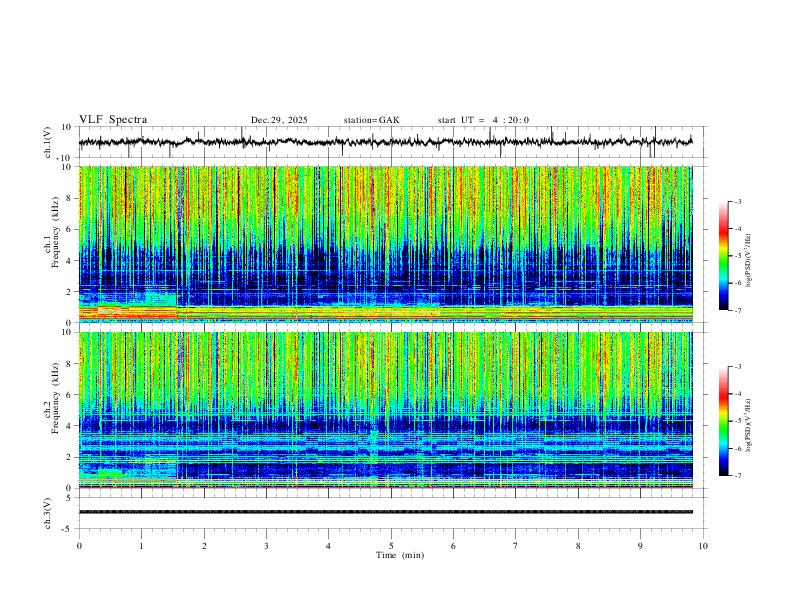Click time axis tick label '9'

click(640, 546)
